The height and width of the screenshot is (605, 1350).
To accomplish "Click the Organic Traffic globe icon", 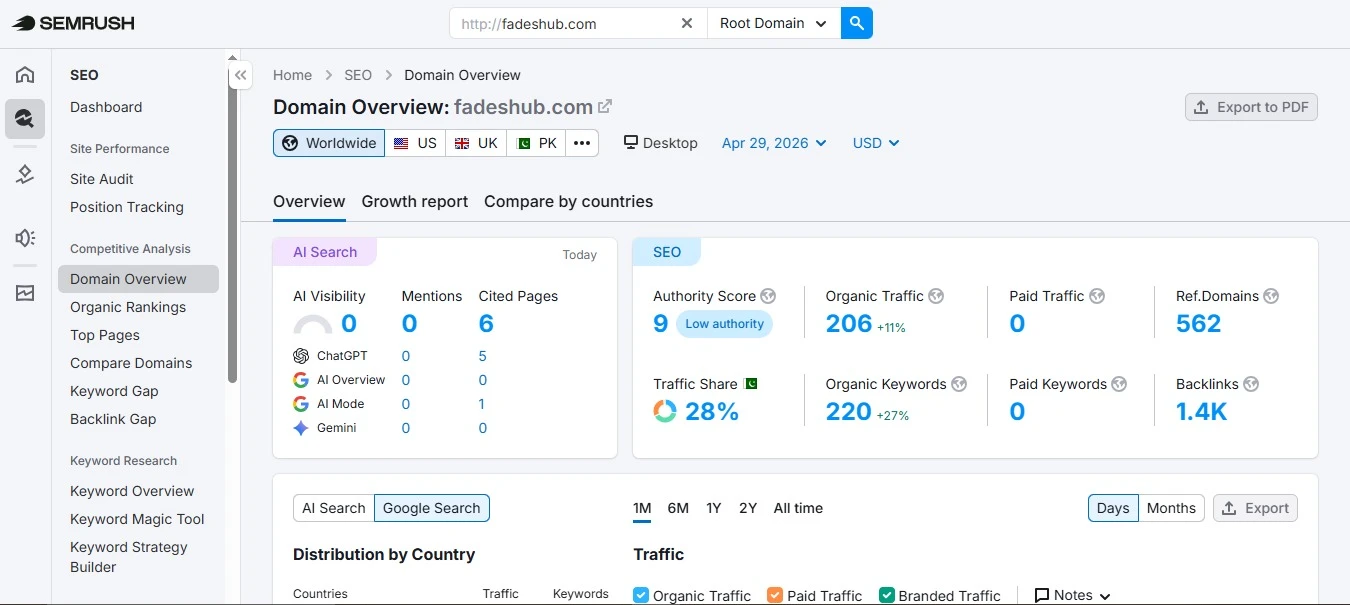I will click(x=936, y=296).
